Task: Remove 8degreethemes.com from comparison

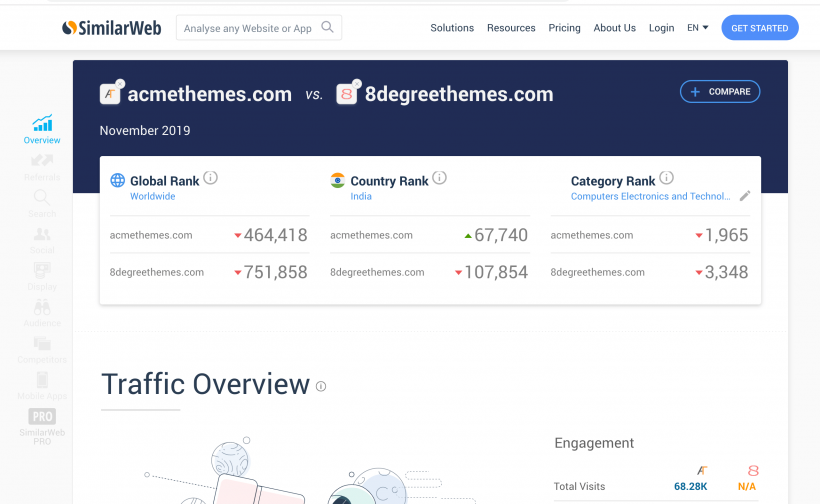Action: [357, 83]
